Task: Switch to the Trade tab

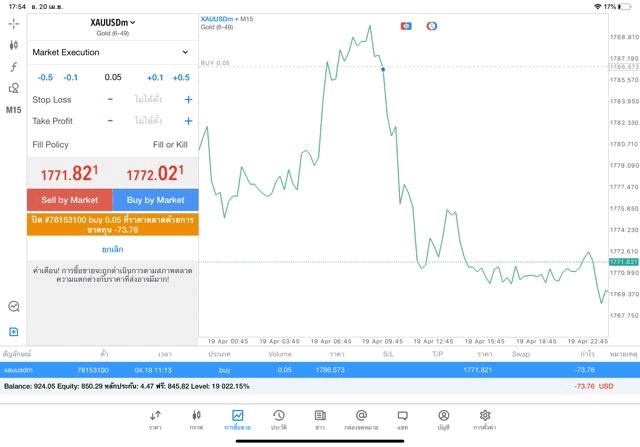Action: (237, 420)
